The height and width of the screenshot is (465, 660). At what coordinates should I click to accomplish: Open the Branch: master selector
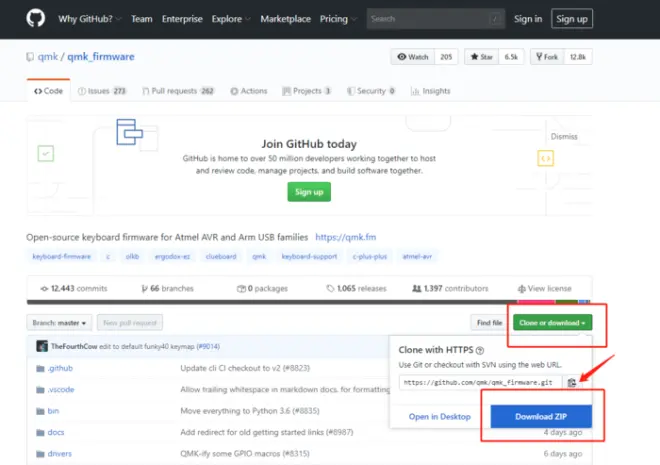(x=59, y=323)
